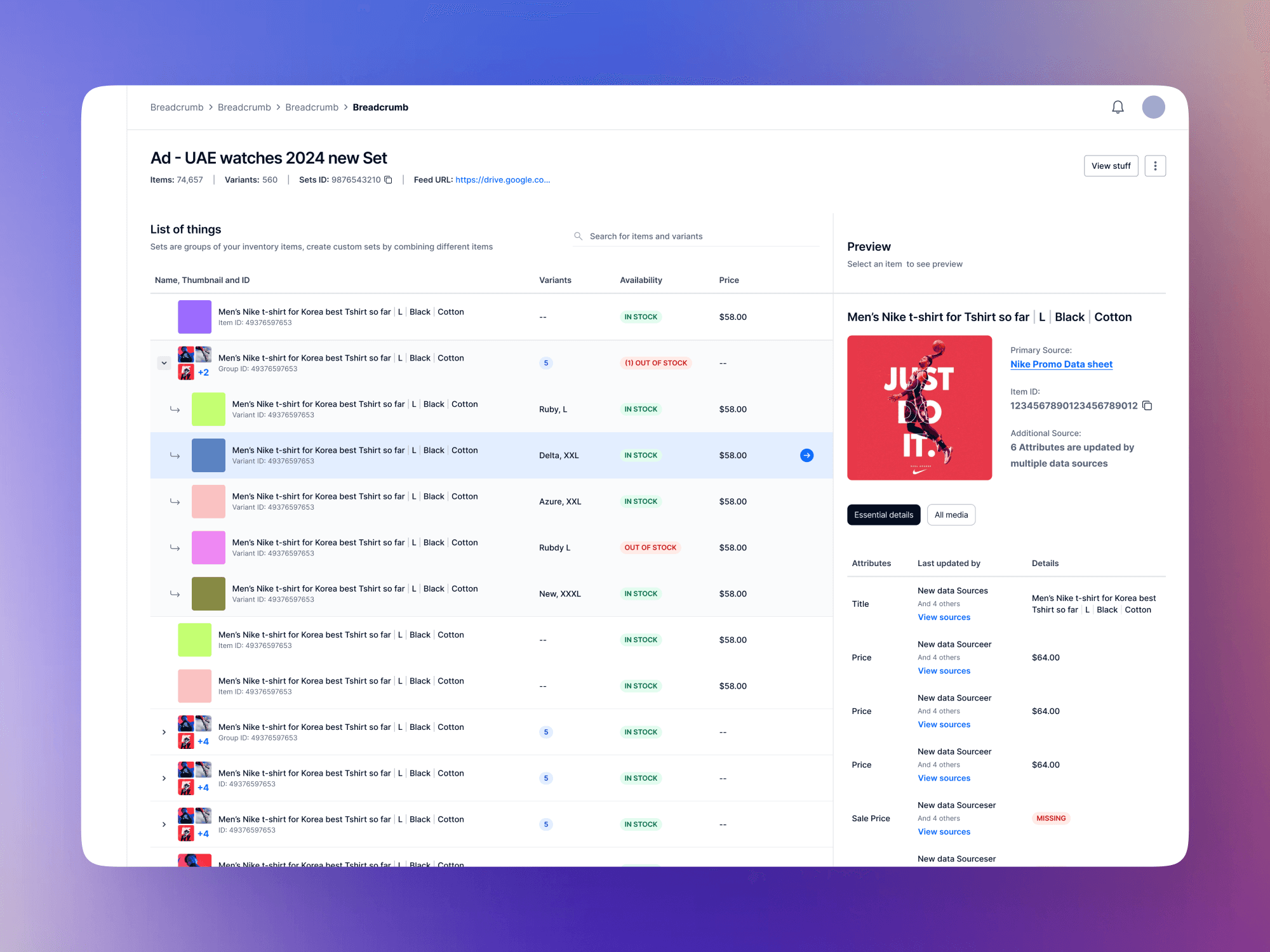
Task: Collapse the expanded +2 group row
Action: [x=164, y=363]
